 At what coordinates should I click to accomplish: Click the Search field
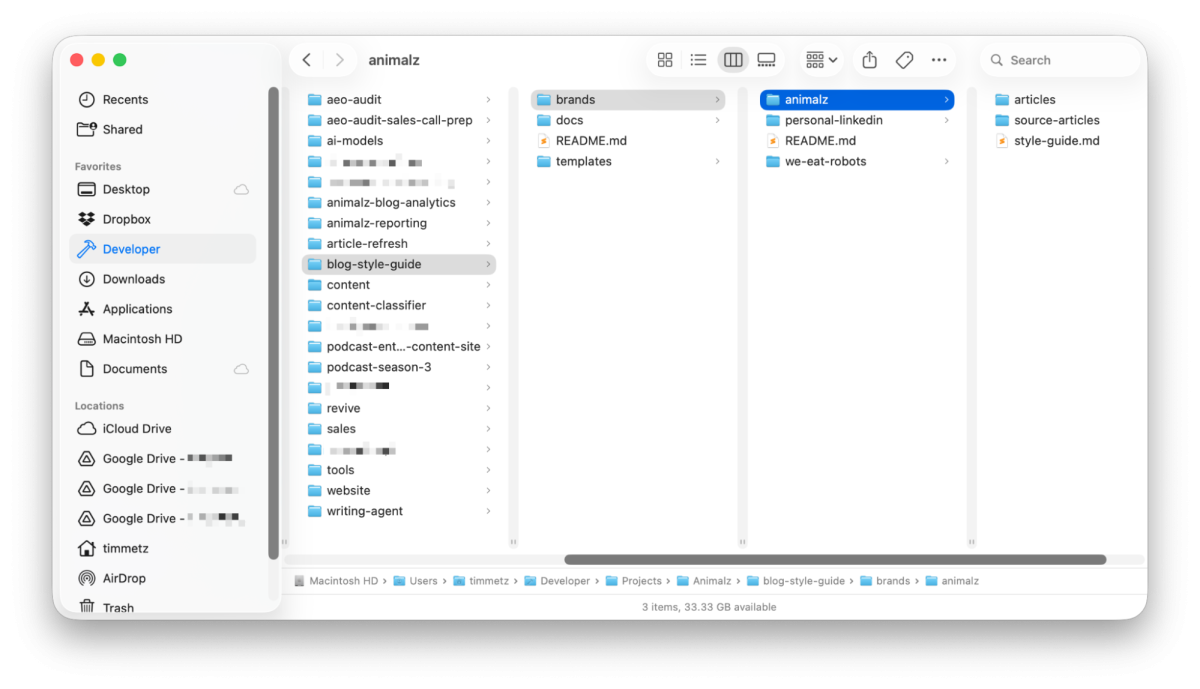pyautogui.click(x=1060, y=60)
